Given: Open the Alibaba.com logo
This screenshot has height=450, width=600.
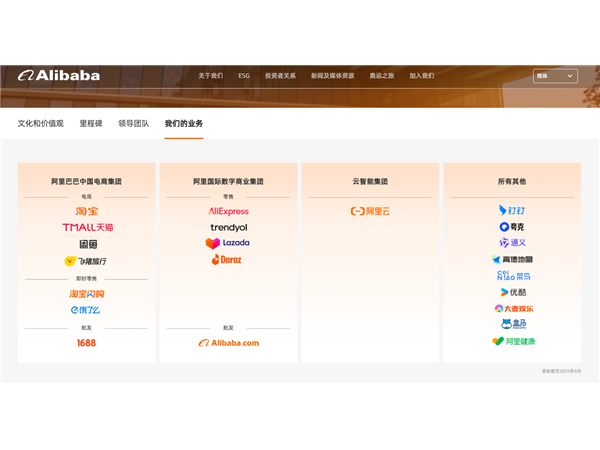Looking at the screenshot, I should [x=229, y=343].
